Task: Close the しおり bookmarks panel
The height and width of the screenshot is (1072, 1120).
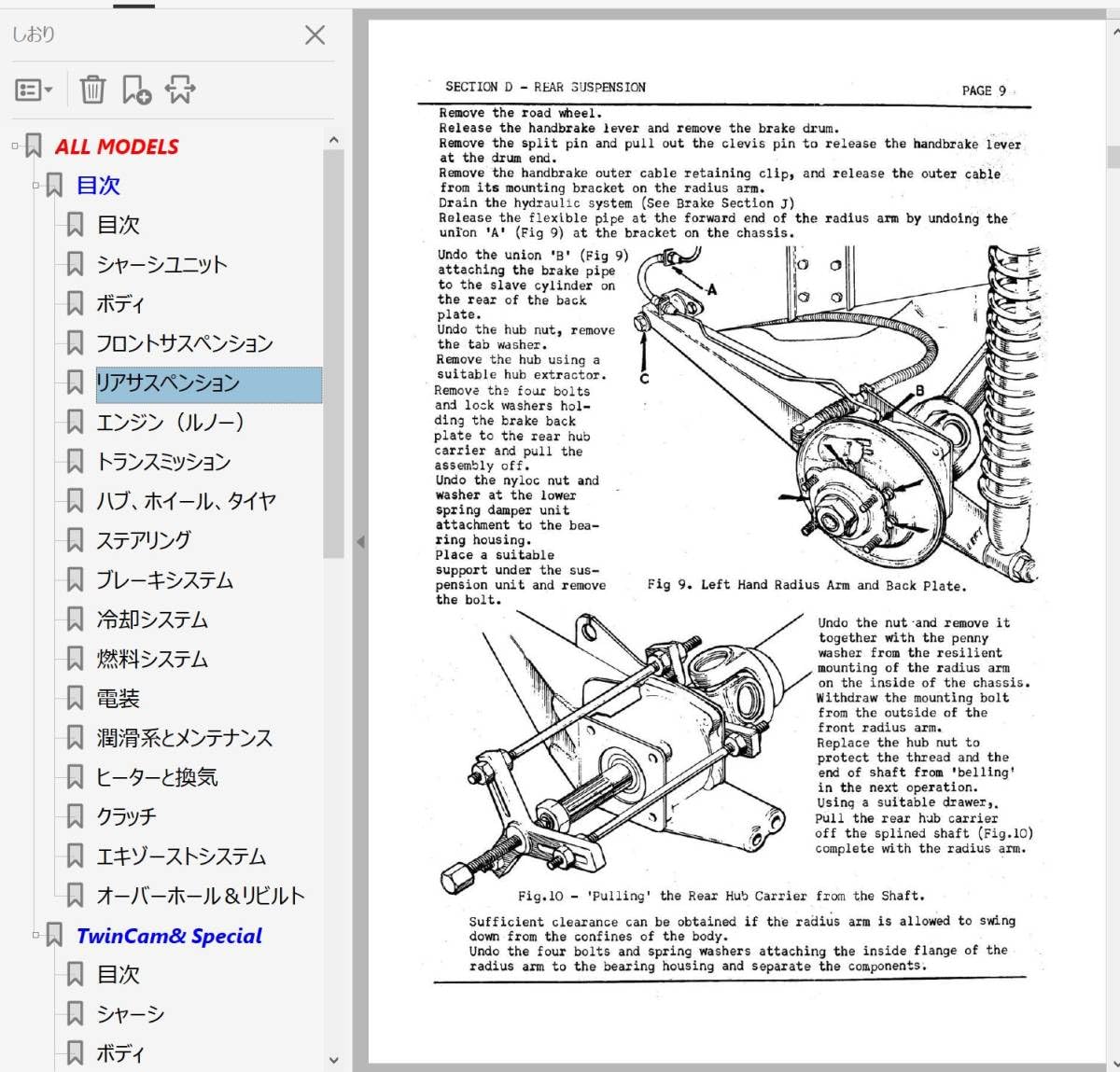Action: tap(315, 35)
